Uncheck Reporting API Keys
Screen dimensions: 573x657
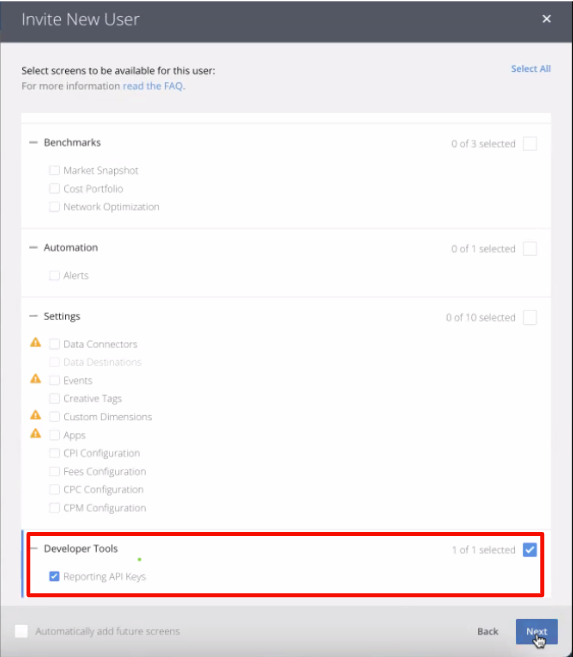54,576
